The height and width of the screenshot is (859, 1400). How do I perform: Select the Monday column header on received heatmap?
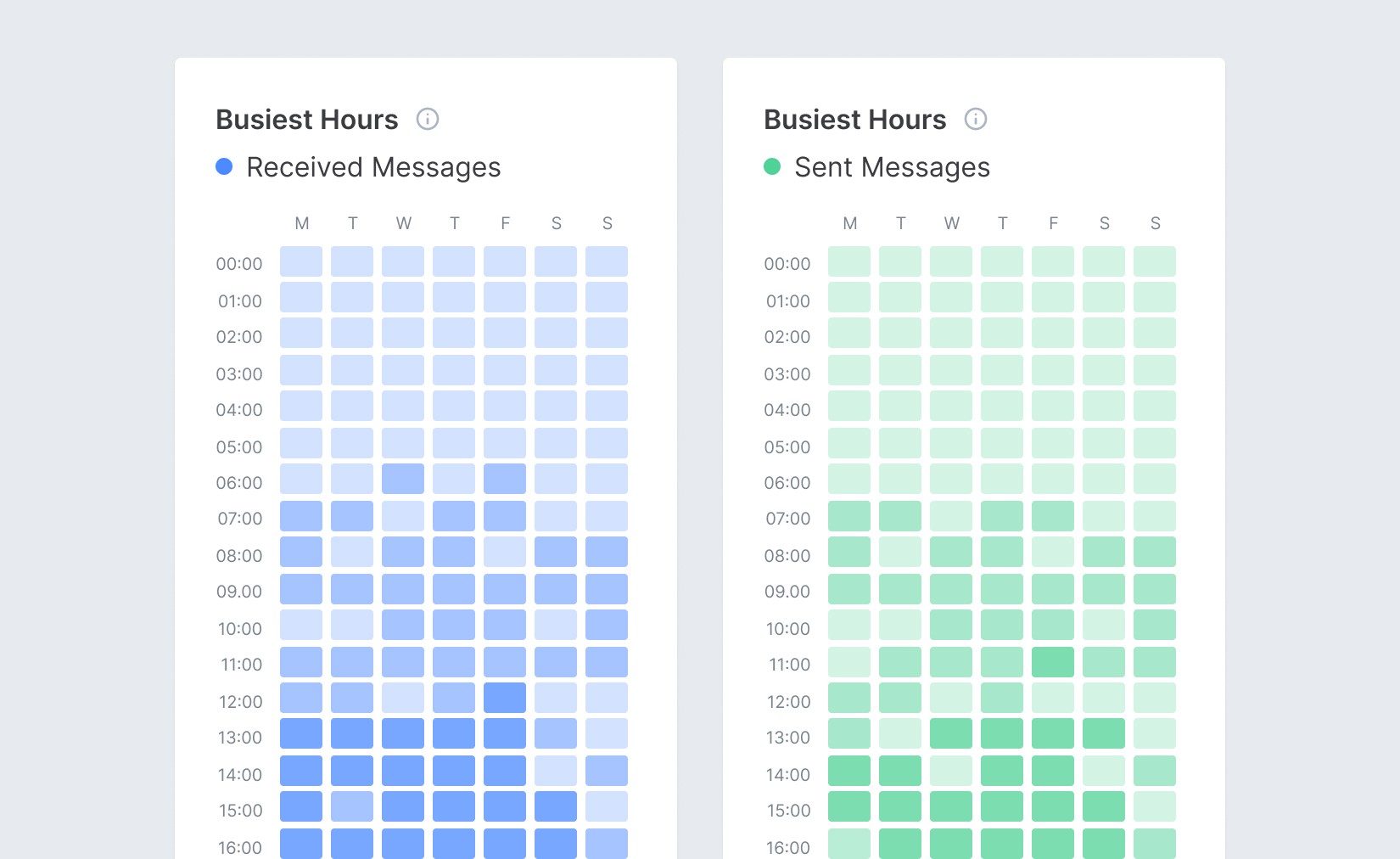301,223
